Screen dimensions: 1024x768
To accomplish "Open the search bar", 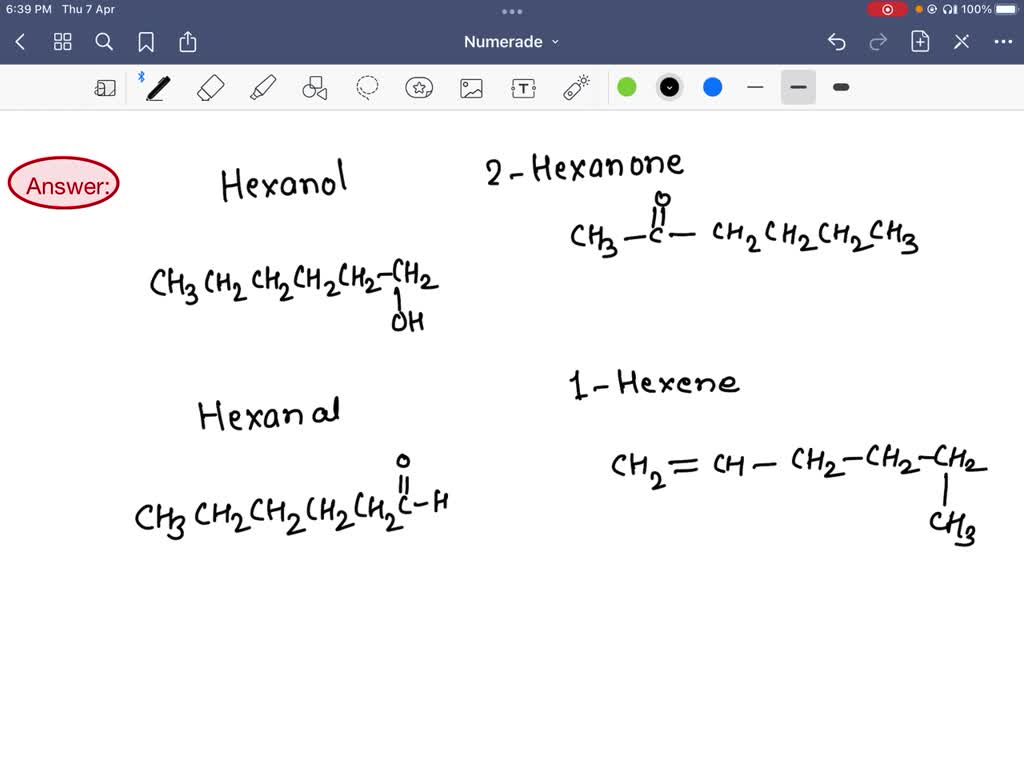I will 104,42.
